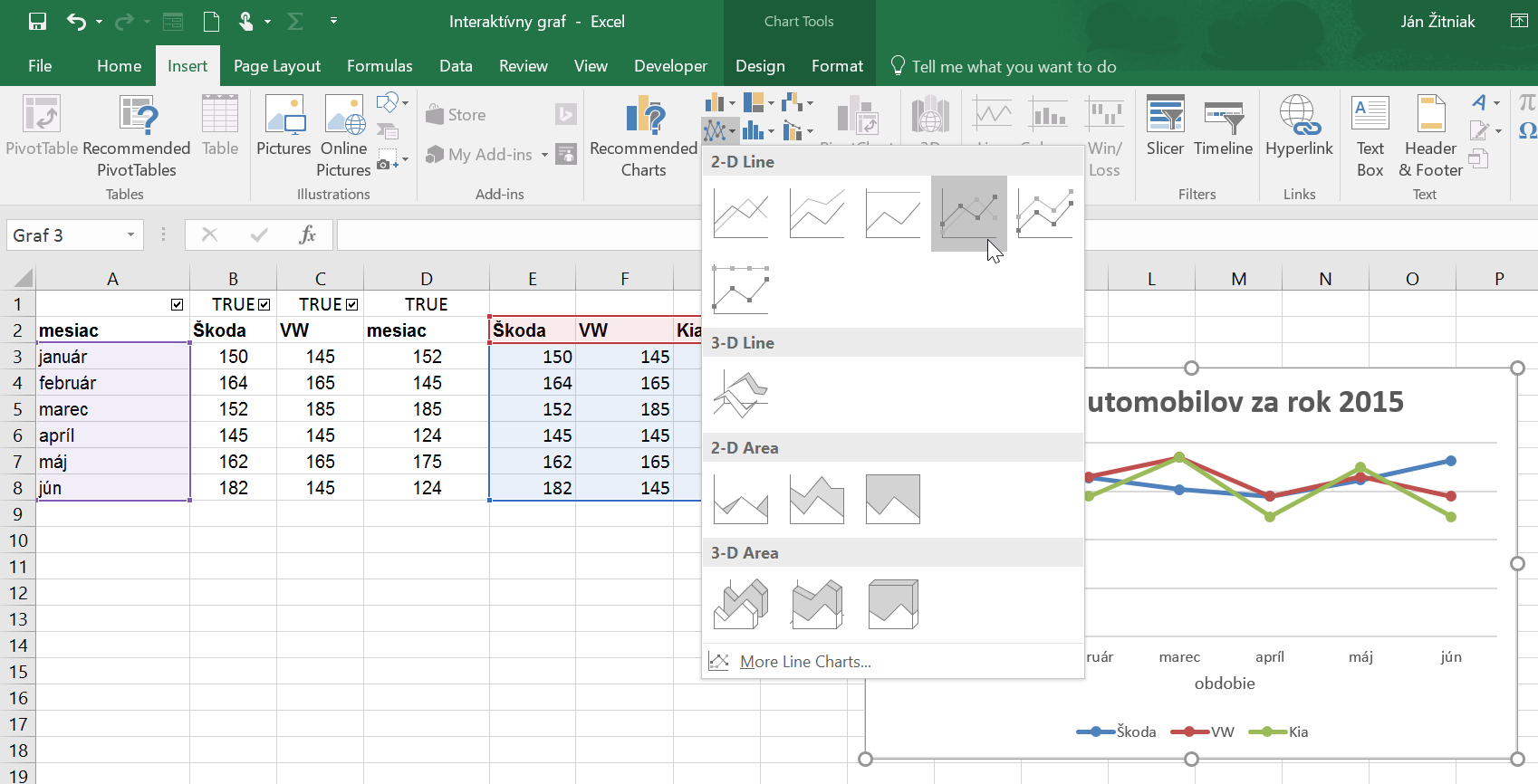1538x784 pixels.
Task: Switch to the Page Layout tab
Action: click(277, 66)
